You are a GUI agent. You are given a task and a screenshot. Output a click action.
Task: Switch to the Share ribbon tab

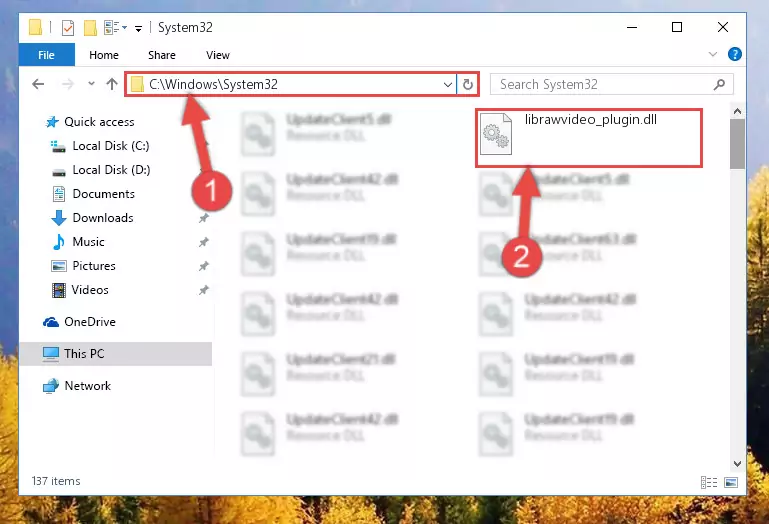click(x=162, y=55)
